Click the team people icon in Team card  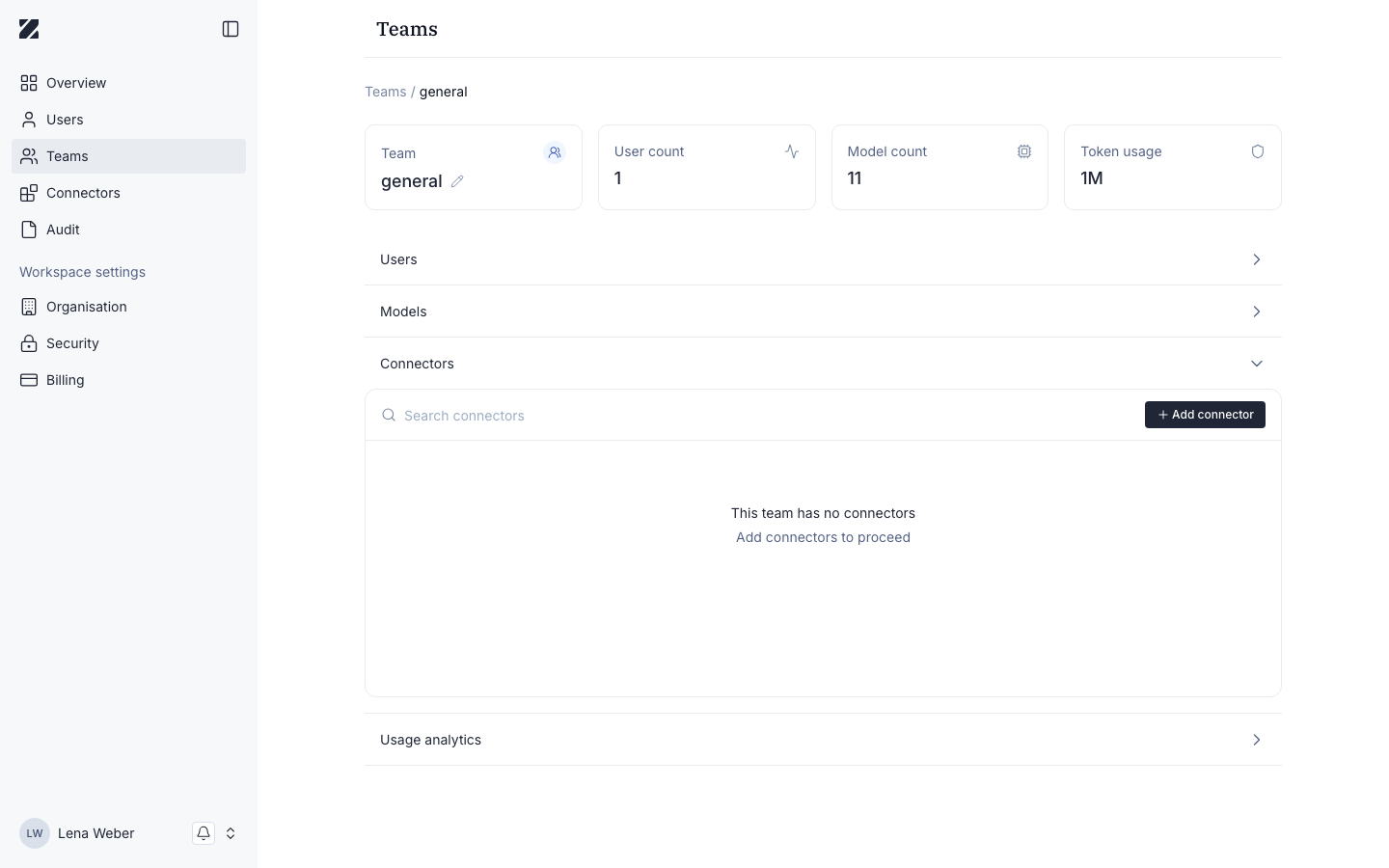555,152
